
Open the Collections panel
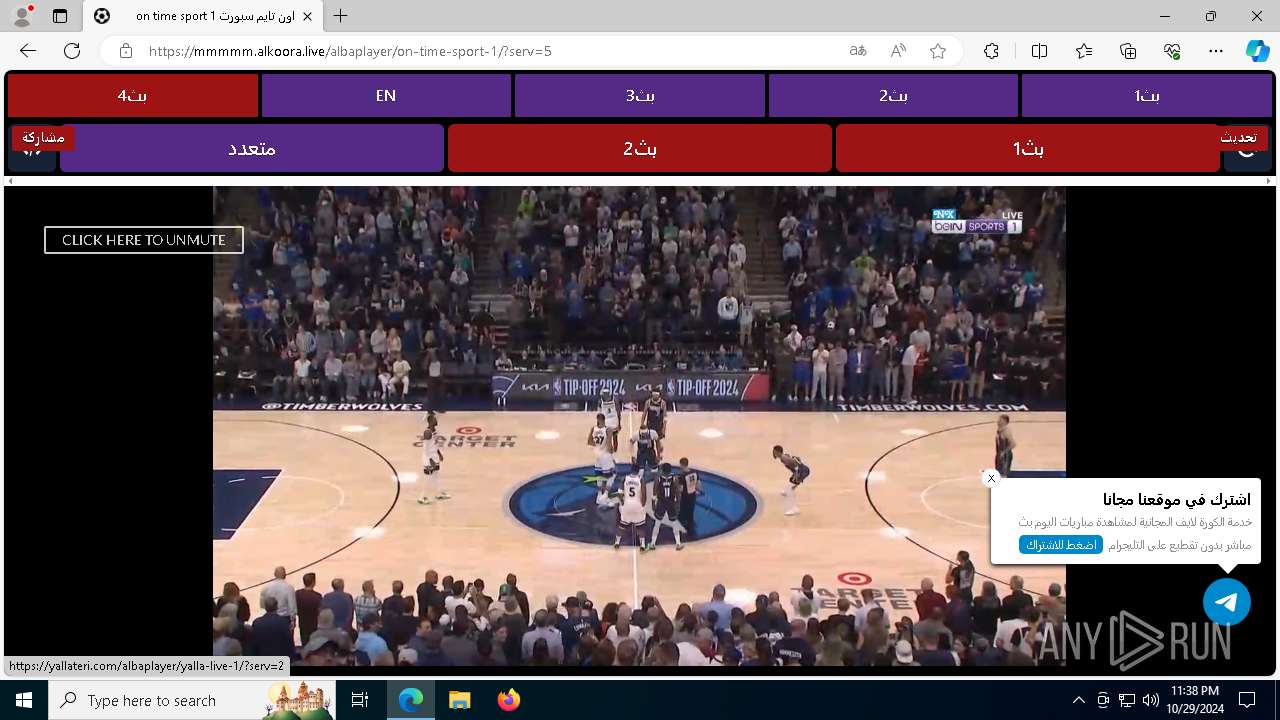pos(1128,51)
